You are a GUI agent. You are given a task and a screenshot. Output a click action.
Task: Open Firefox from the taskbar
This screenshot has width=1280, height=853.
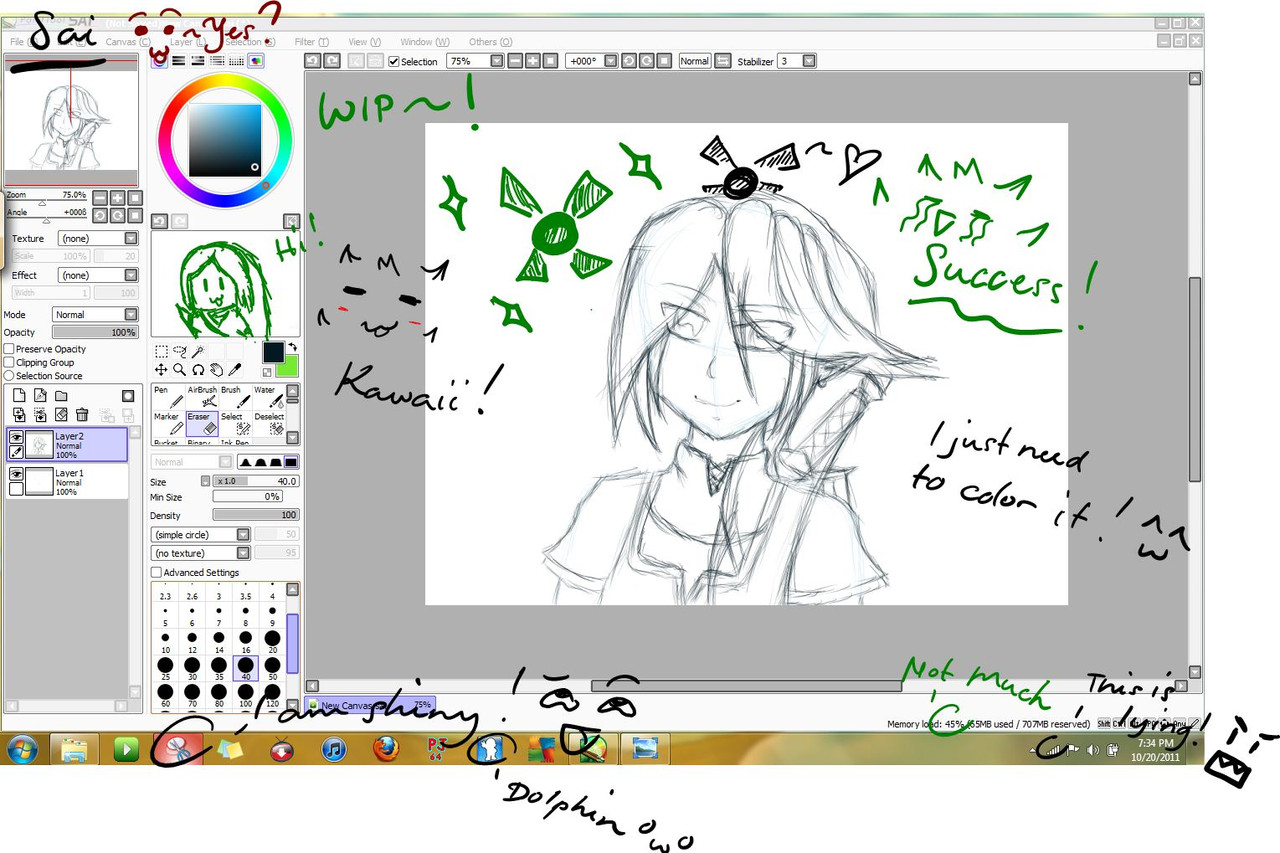click(387, 748)
